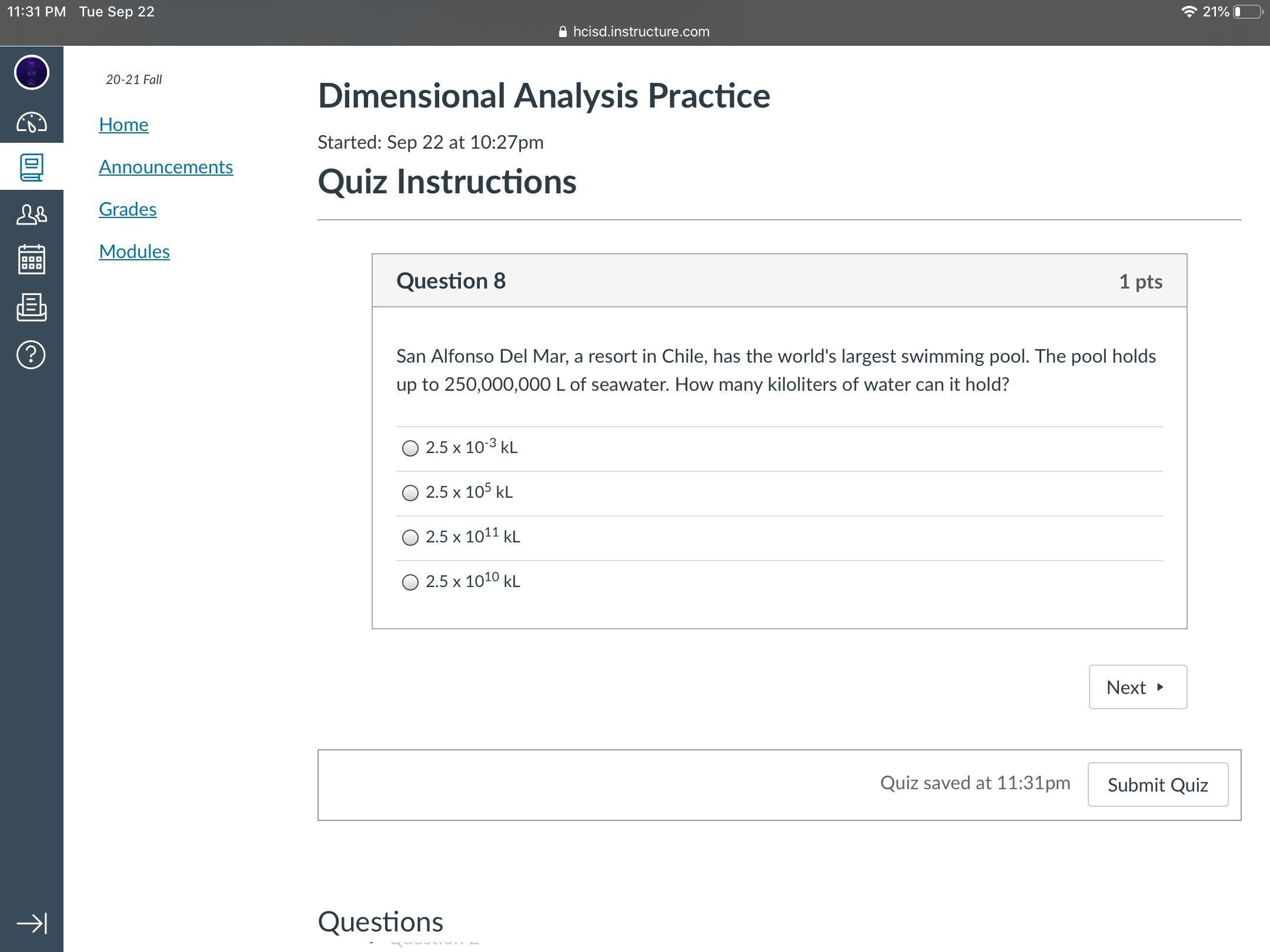View the Grades page

[x=128, y=209]
